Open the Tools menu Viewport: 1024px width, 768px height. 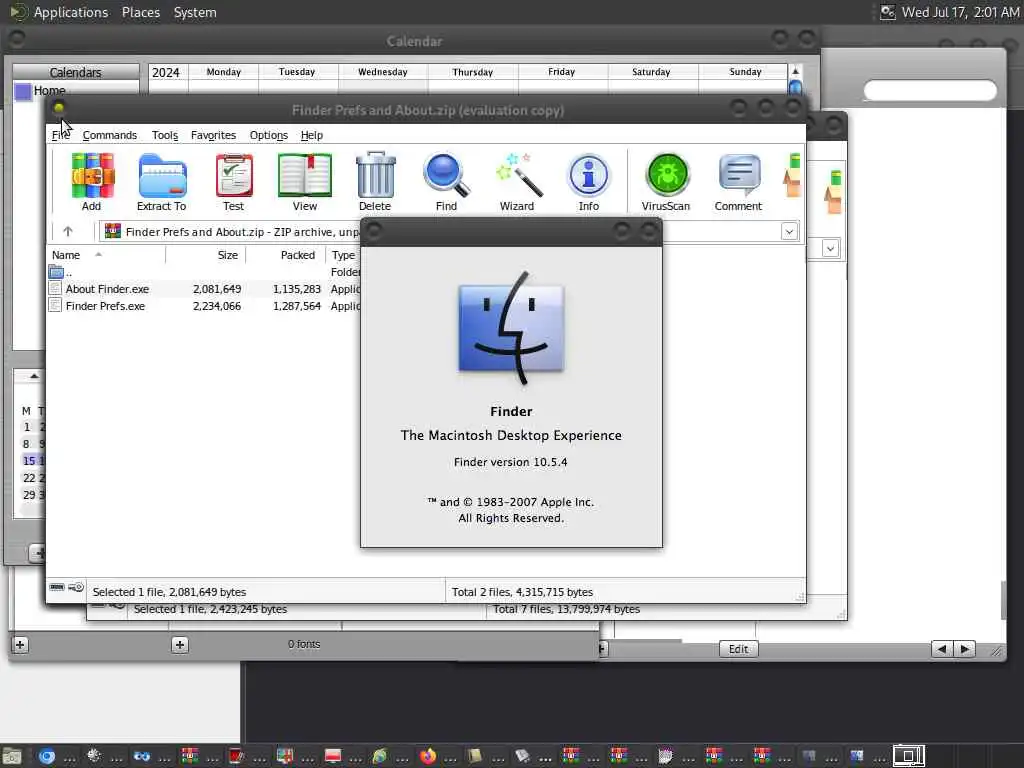[165, 135]
